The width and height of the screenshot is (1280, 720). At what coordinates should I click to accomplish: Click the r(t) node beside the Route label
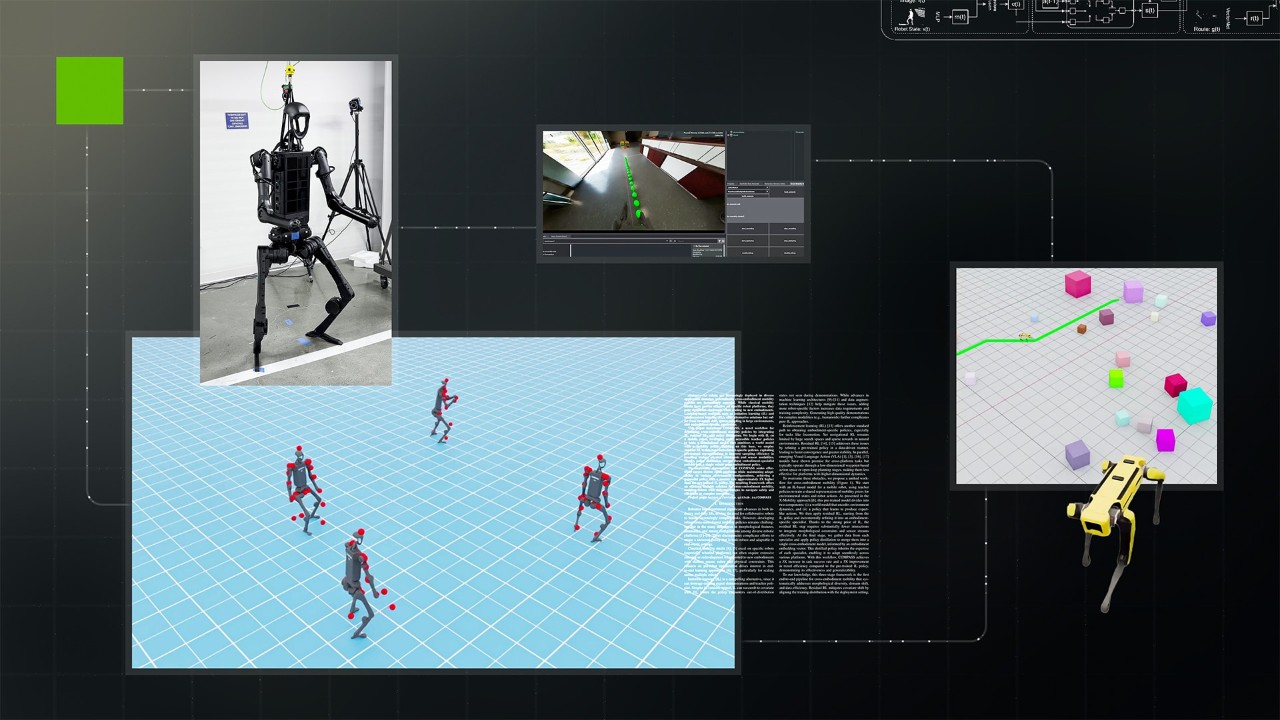pyautogui.click(x=1254, y=19)
